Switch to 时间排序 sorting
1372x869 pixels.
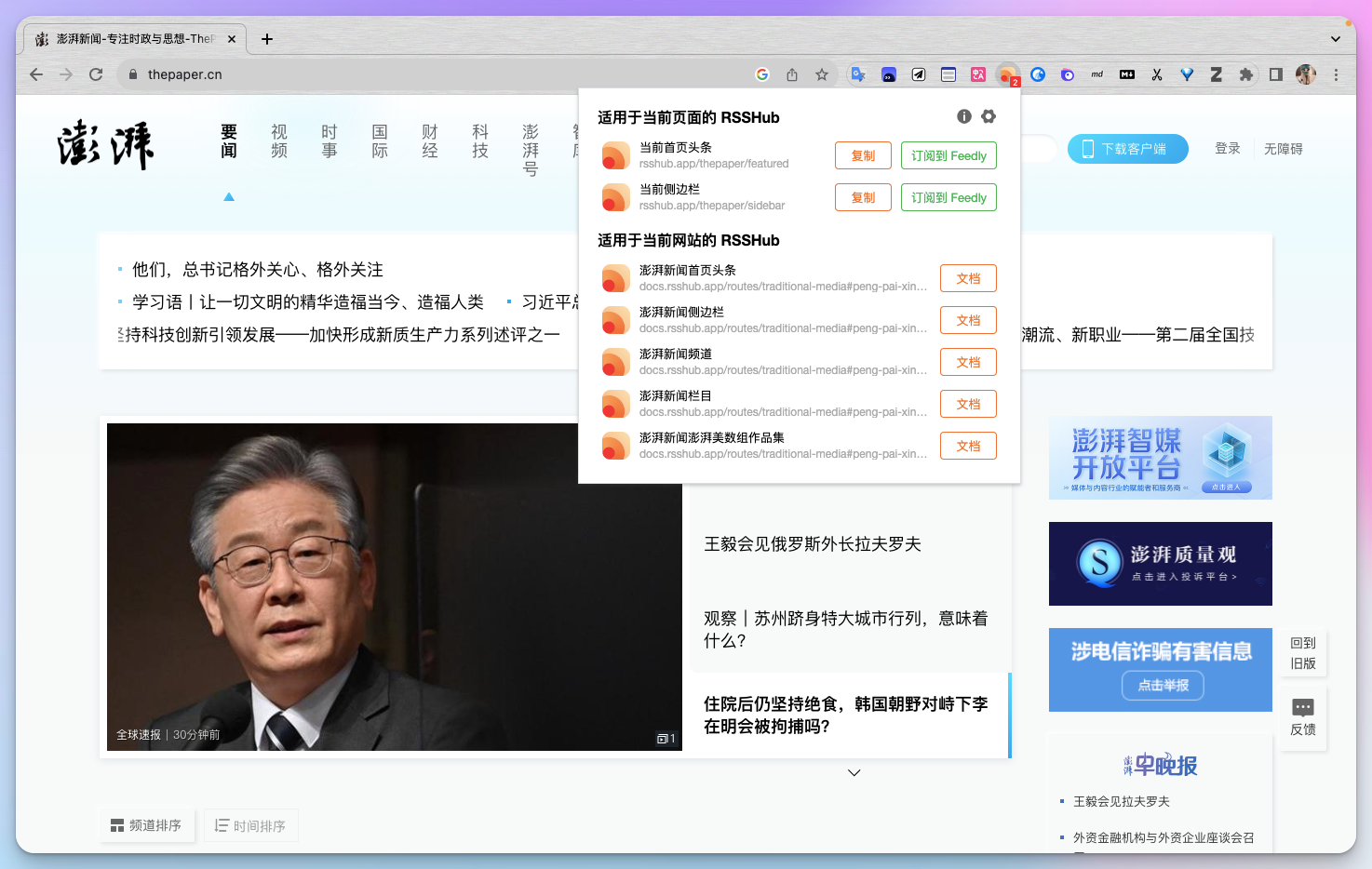click(250, 825)
